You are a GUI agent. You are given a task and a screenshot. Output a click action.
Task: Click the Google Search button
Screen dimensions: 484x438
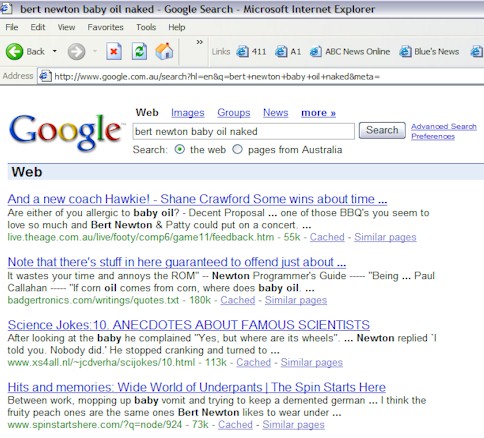[382, 130]
